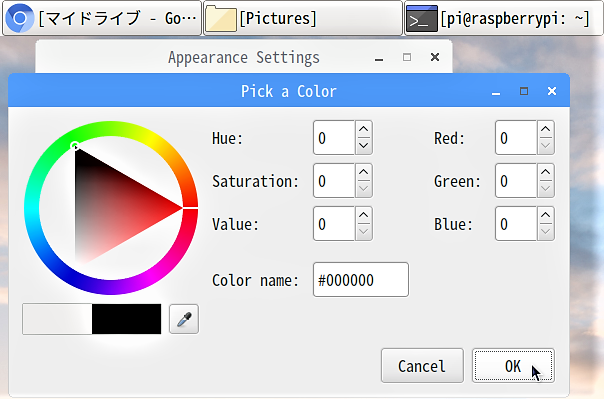Switch to the Pictures folder taskbar entry
Image resolution: width=604 pixels, height=399 pixels.
coord(303,18)
